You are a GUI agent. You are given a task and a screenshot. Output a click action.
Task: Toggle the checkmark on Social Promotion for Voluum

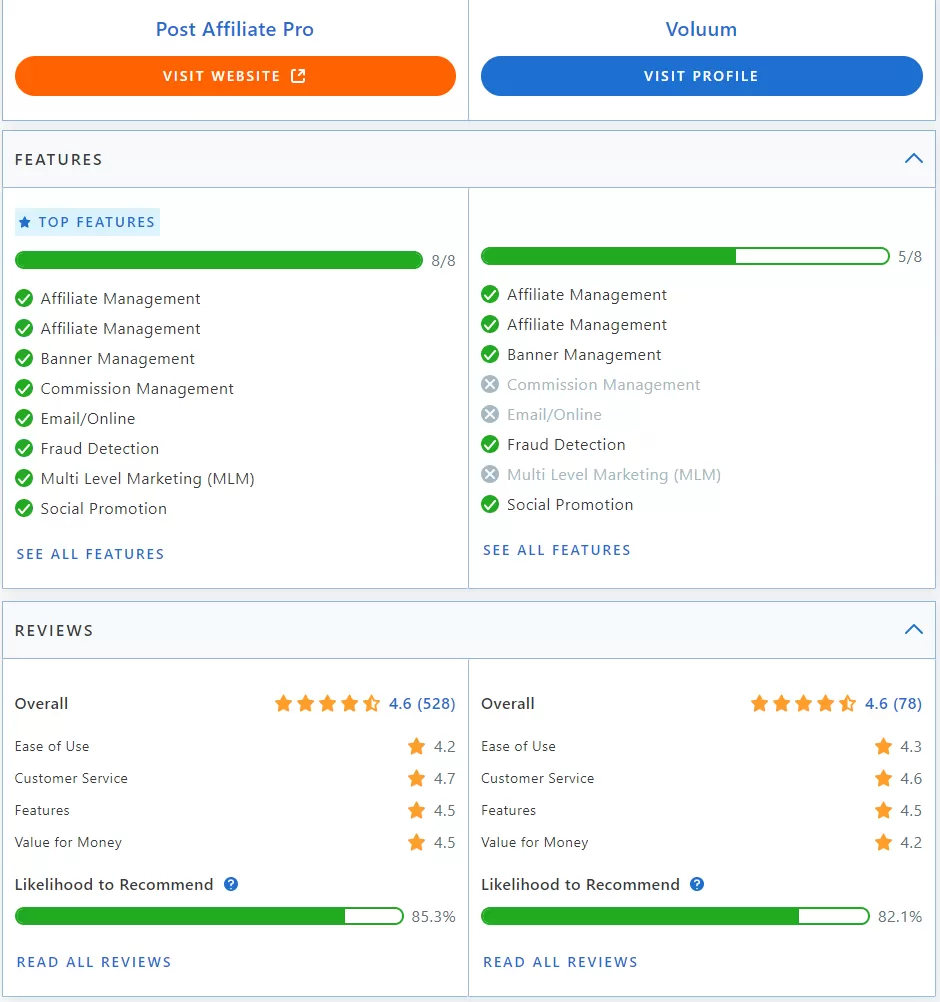[x=490, y=504]
